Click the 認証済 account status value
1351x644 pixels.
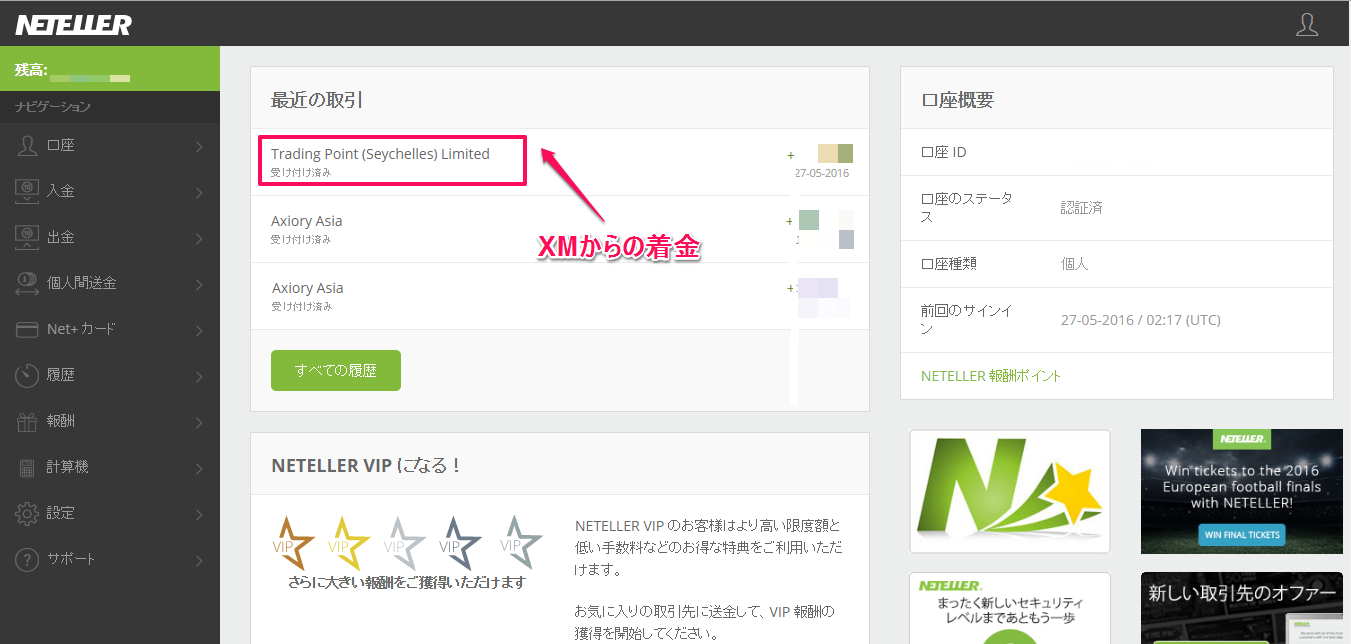pos(1082,208)
